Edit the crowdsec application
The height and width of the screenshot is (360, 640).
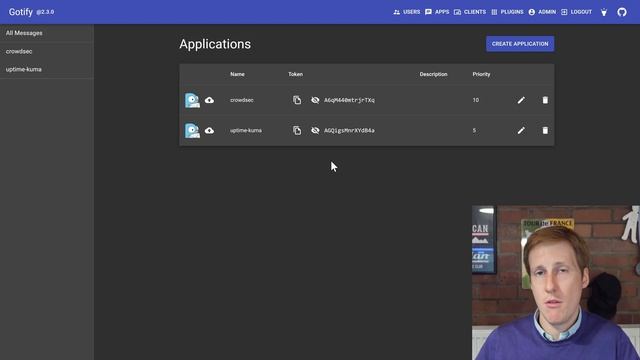pos(521,100)
